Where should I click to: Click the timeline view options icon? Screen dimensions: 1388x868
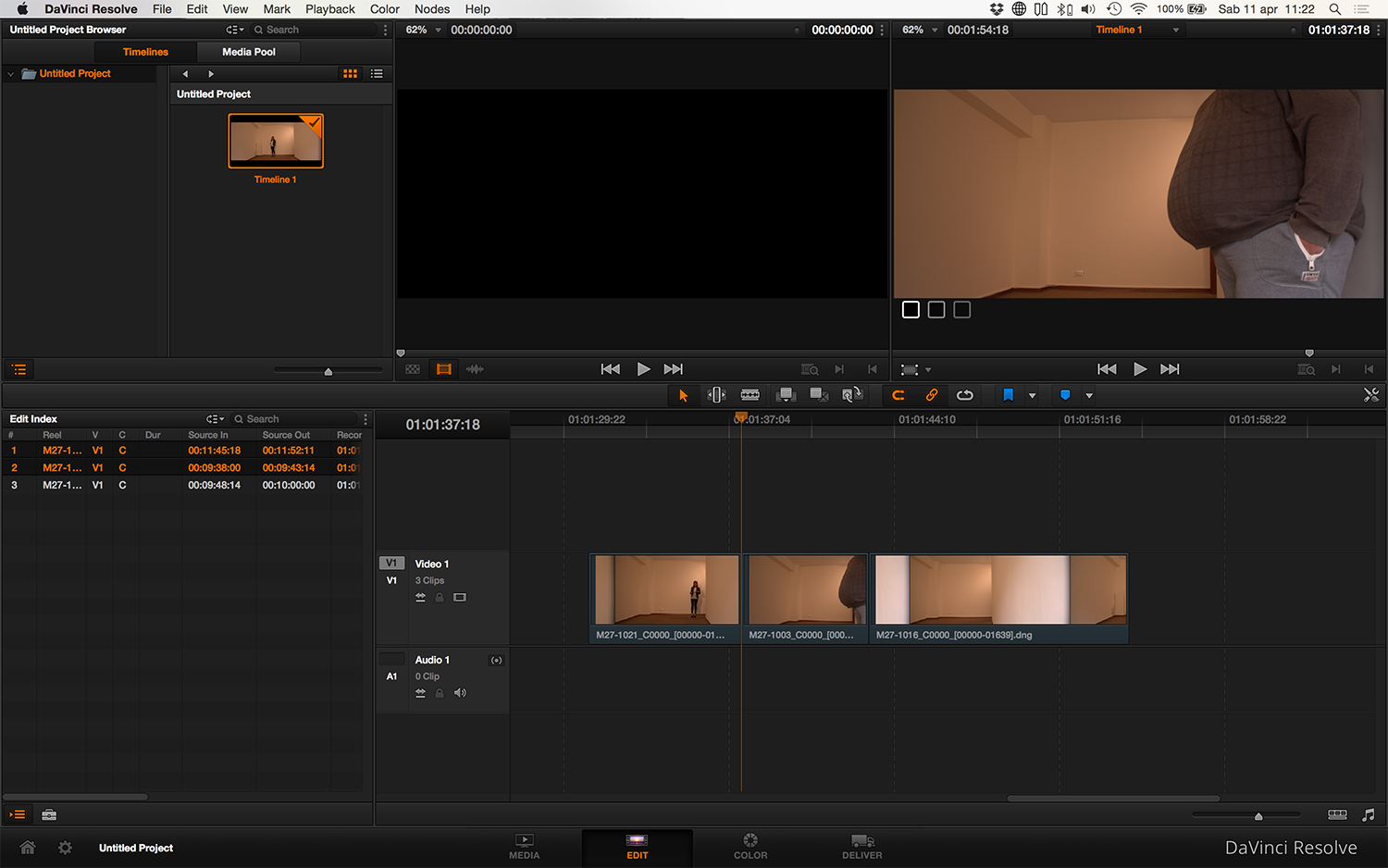point(1338,814)
